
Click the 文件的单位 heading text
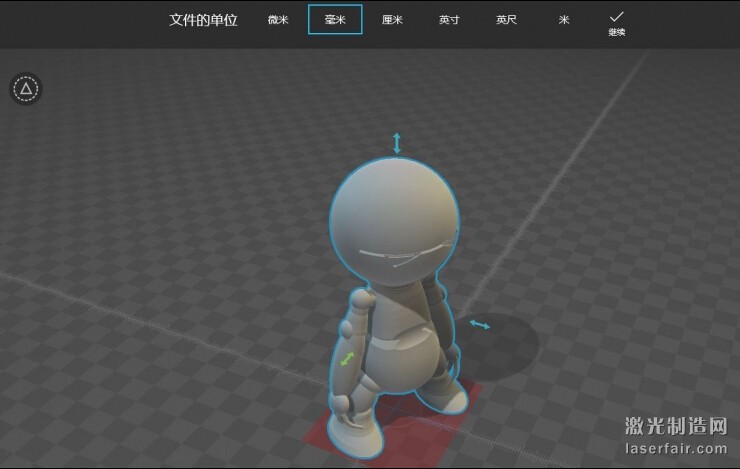(203, 20)
